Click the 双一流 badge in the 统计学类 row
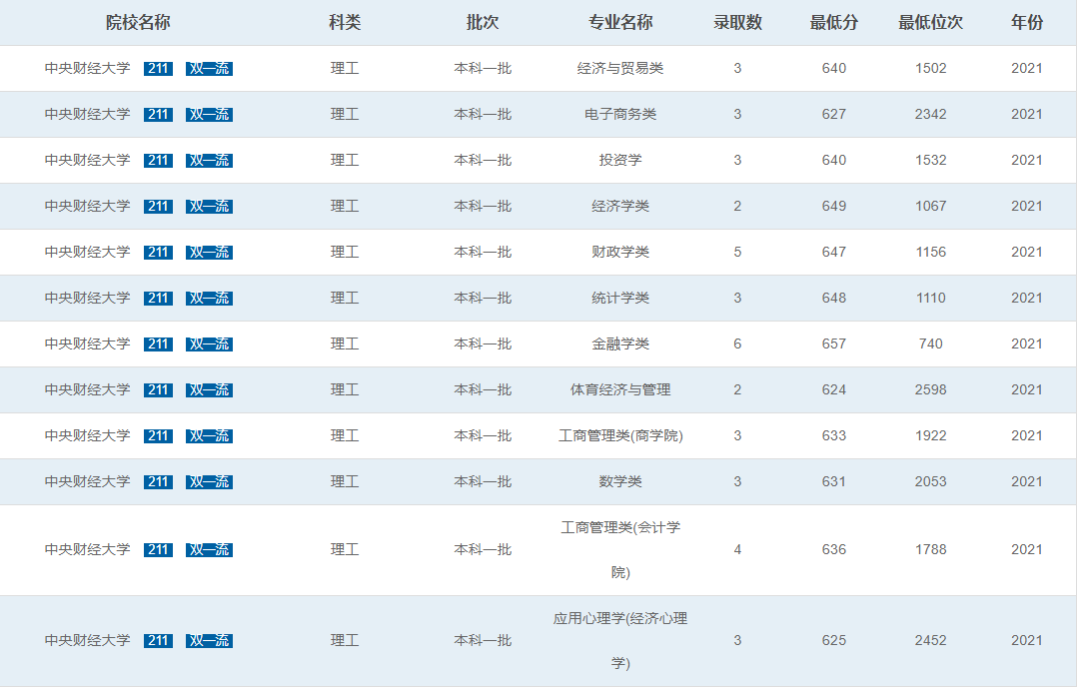Screen dimensions: 1080x687 tap(209, 298)
